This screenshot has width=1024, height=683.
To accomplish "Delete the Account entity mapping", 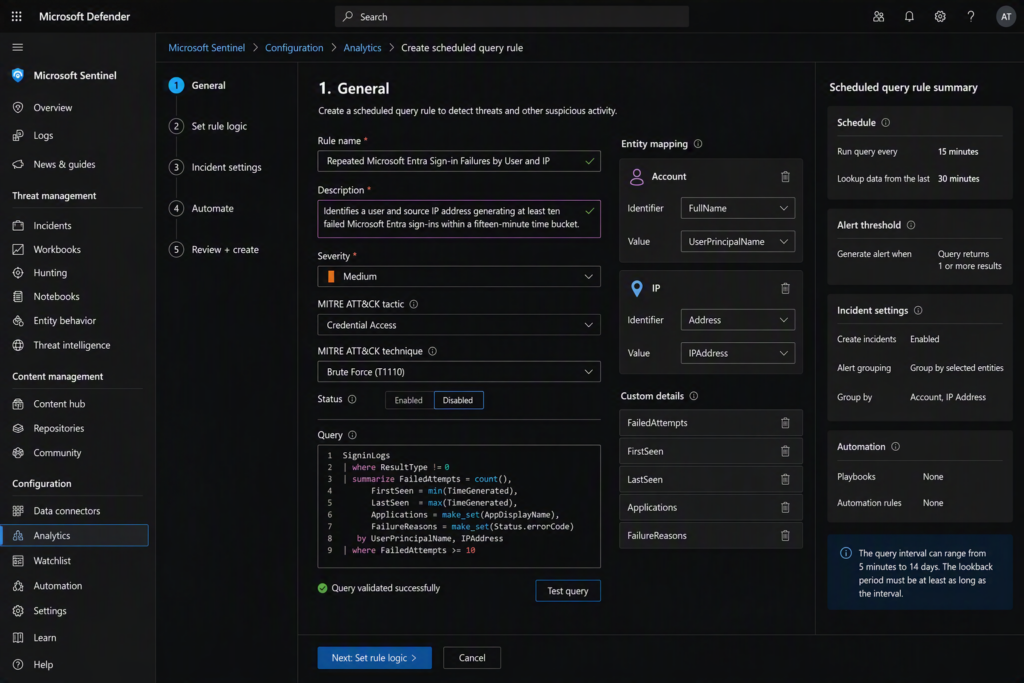I will pyautogui.click(x=785, y=176).
